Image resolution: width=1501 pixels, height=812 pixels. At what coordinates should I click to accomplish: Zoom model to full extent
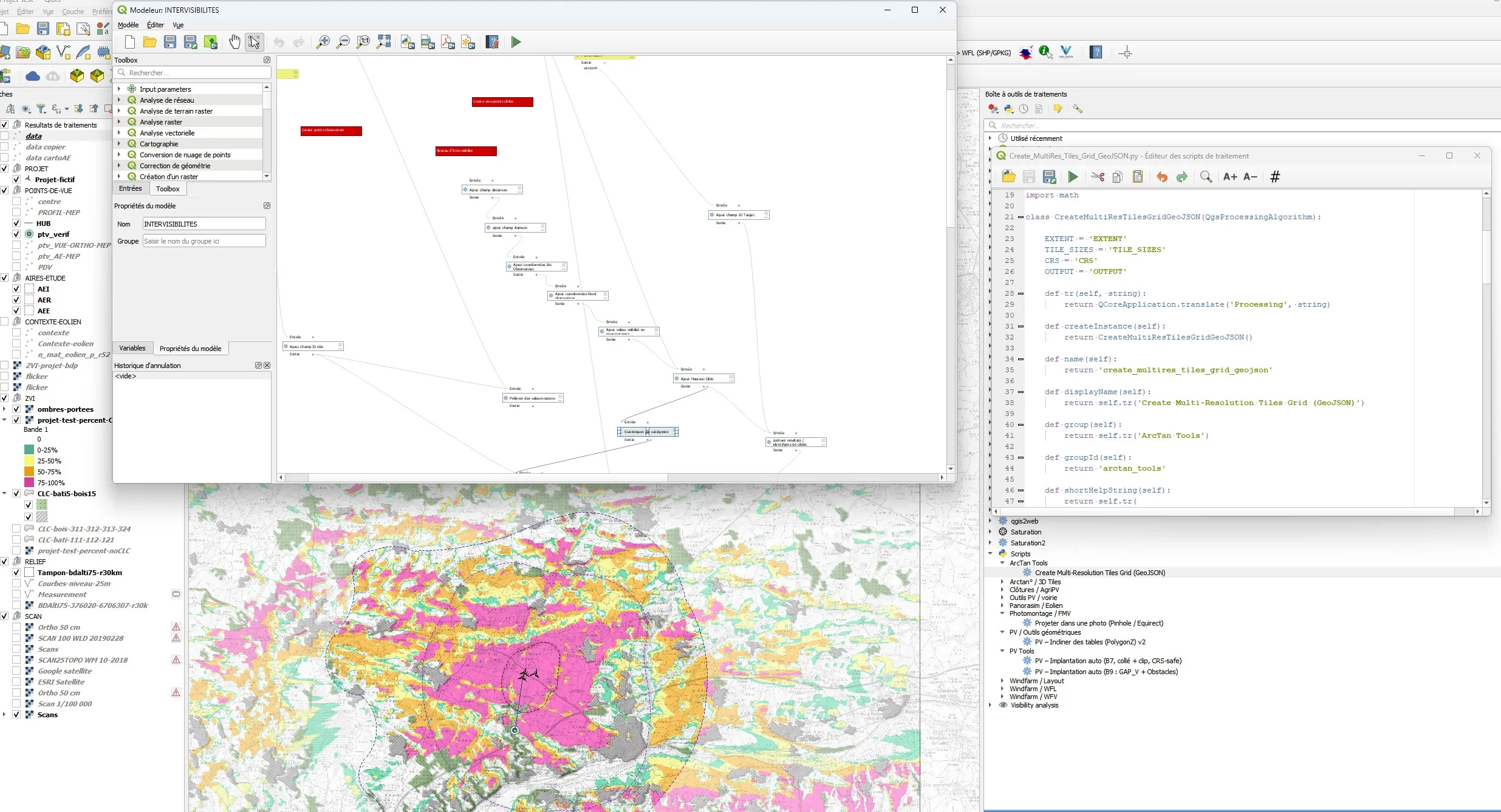pos(384,42)
